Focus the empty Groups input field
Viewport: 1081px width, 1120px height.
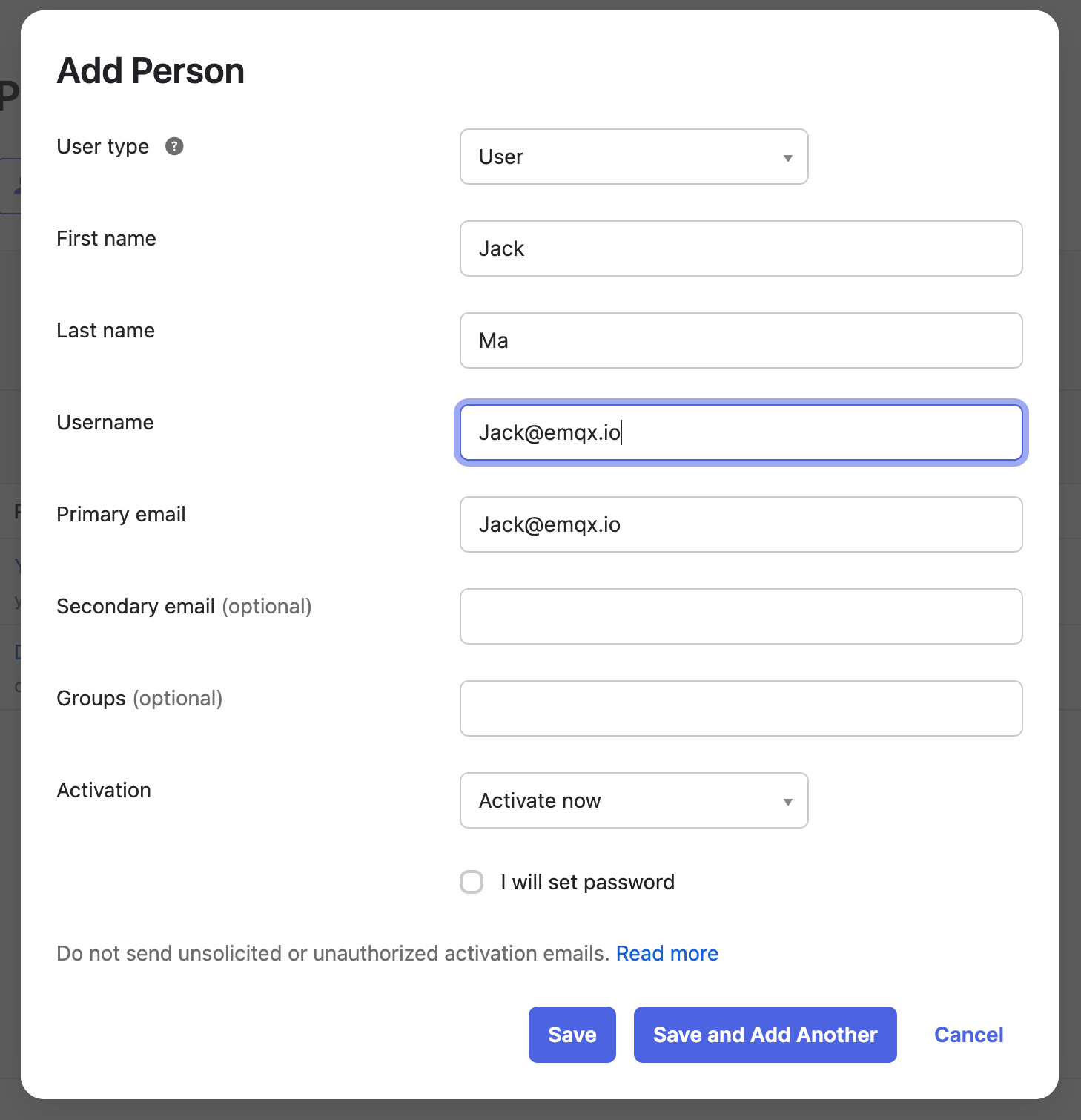(x=741, y=708)
